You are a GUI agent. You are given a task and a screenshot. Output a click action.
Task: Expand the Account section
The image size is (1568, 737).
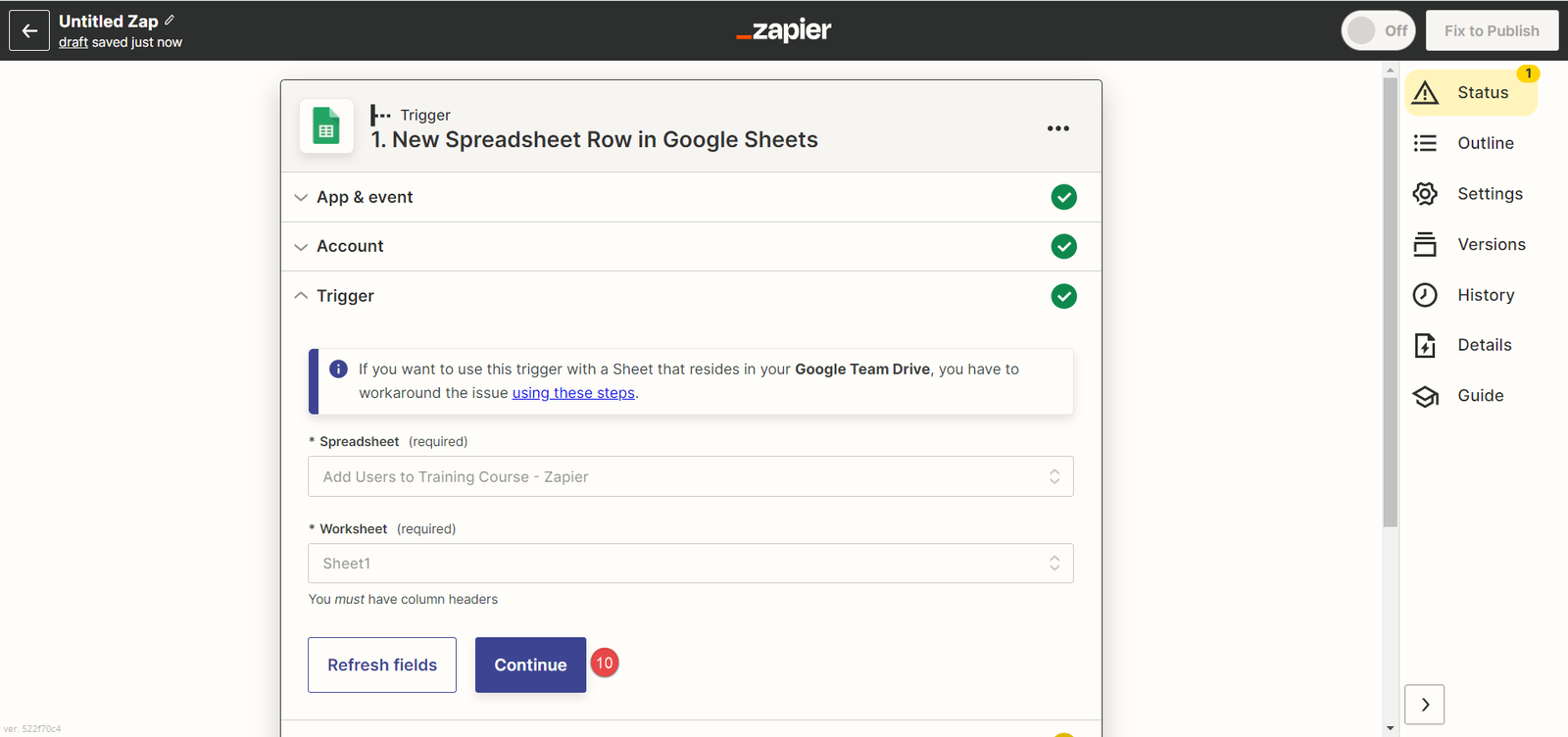coord(350,246)
